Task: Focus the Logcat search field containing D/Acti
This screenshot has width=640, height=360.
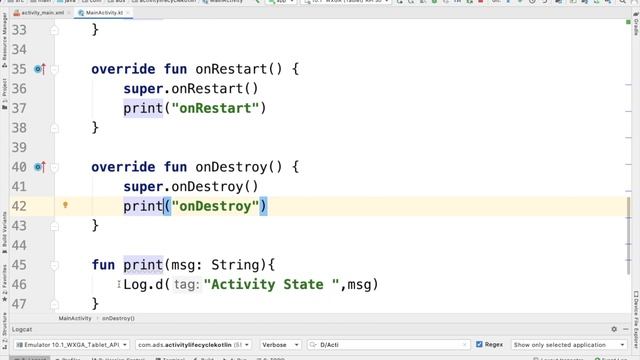Action: coord(388,345)
